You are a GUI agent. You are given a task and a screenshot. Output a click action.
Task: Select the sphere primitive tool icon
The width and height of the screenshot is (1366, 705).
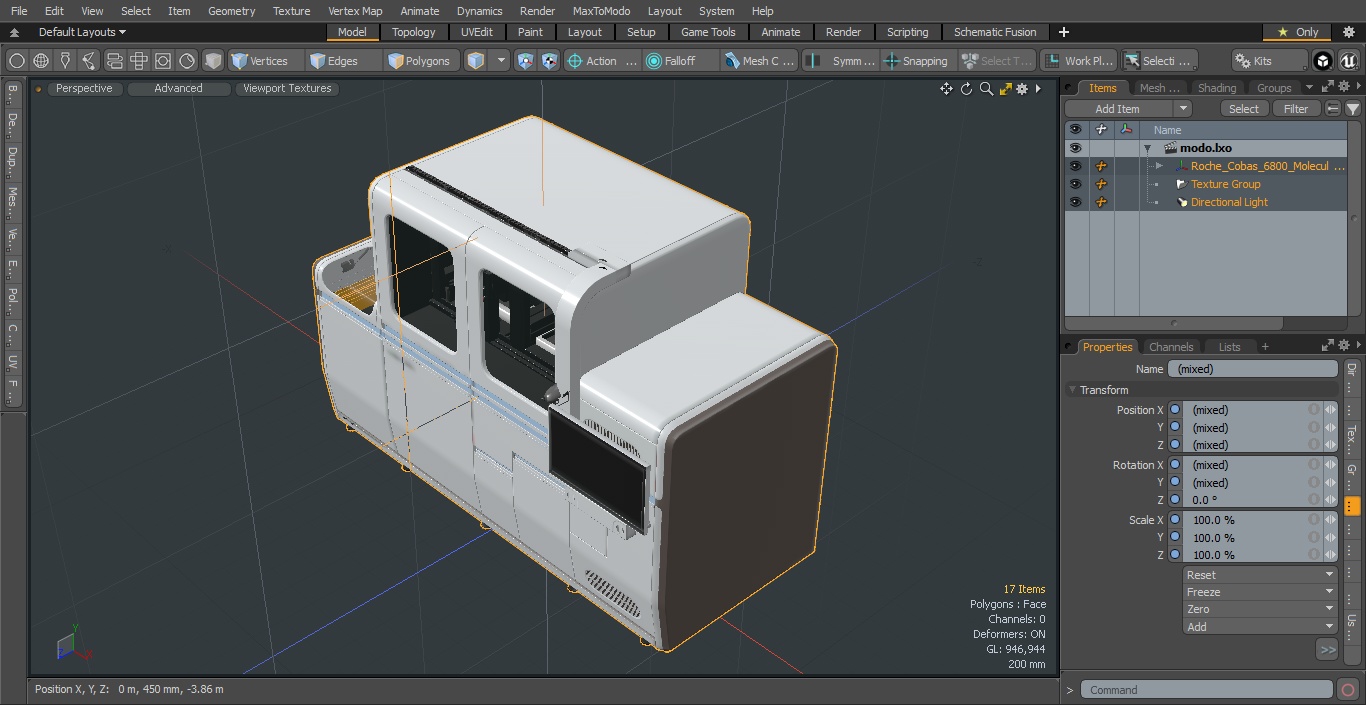point(17,61)
